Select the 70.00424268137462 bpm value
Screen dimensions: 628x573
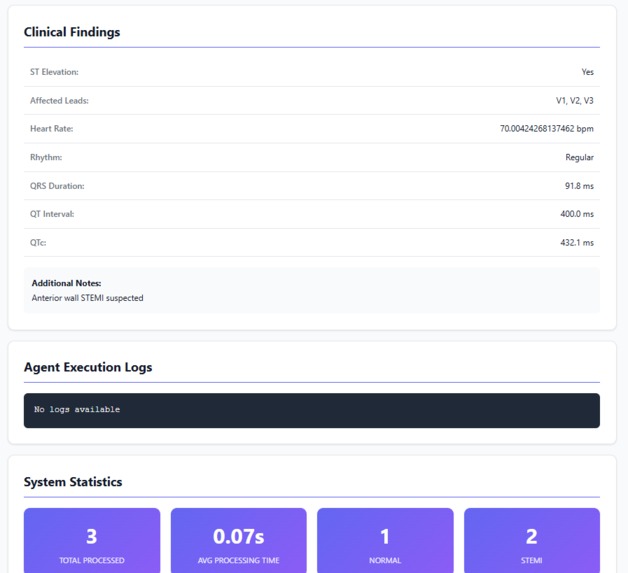[x=547, y=129]
